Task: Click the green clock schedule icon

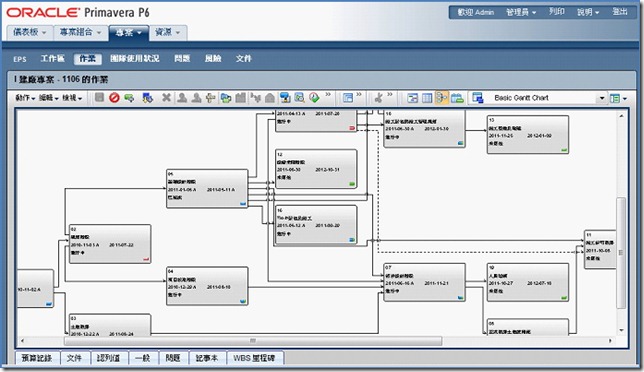Action: pos(315,98)
